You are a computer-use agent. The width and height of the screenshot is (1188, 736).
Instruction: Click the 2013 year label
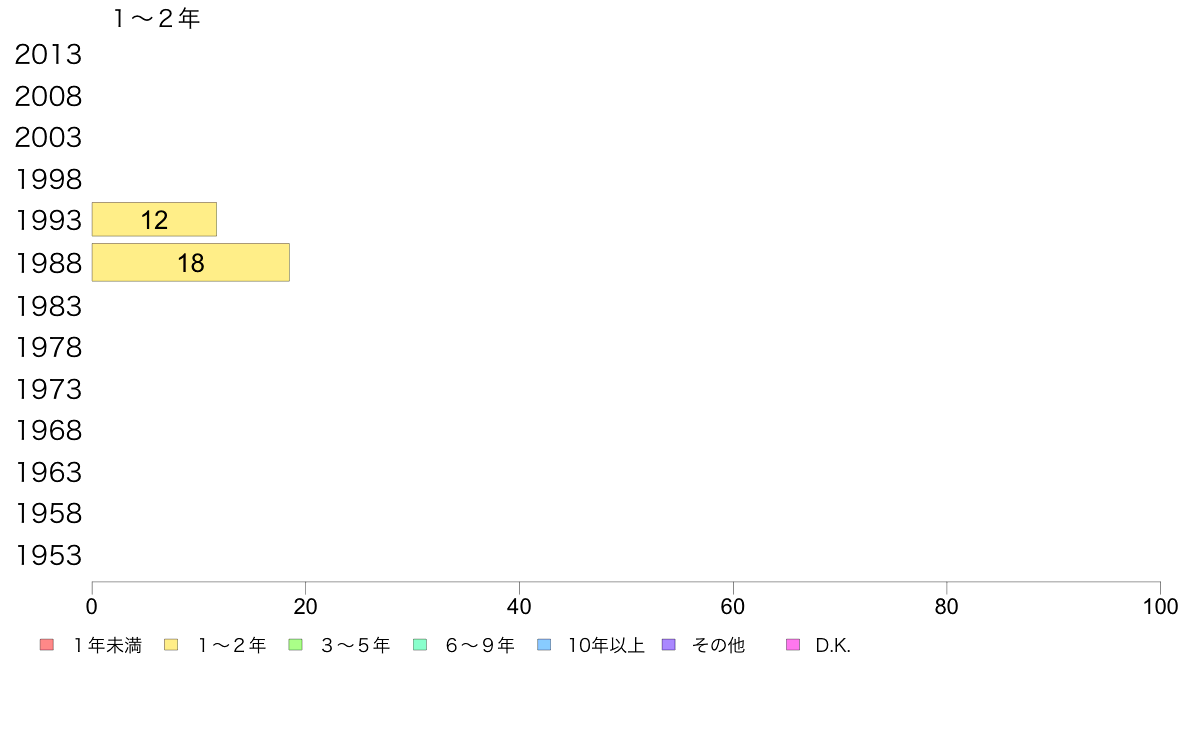[x=48, y=55]
